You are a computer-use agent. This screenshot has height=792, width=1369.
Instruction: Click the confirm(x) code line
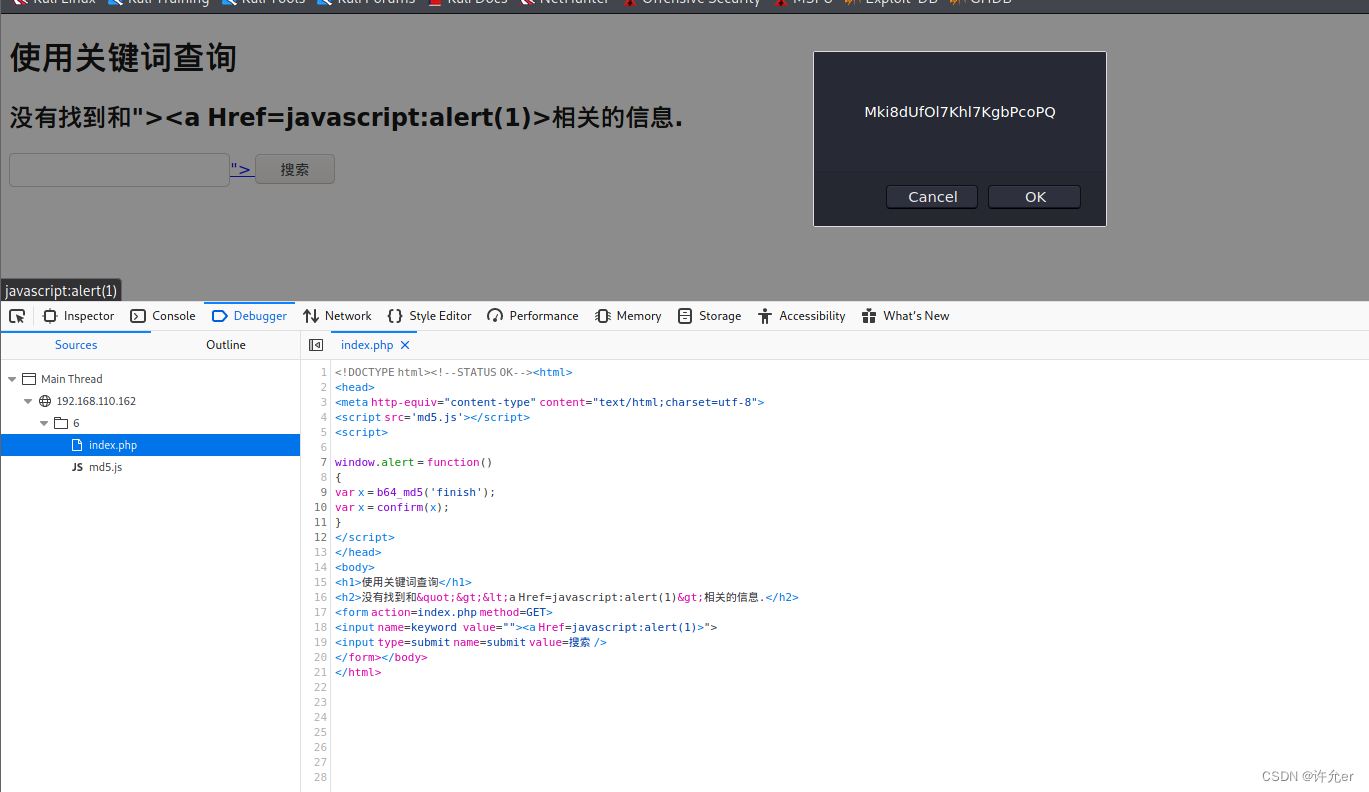point(392,507)
